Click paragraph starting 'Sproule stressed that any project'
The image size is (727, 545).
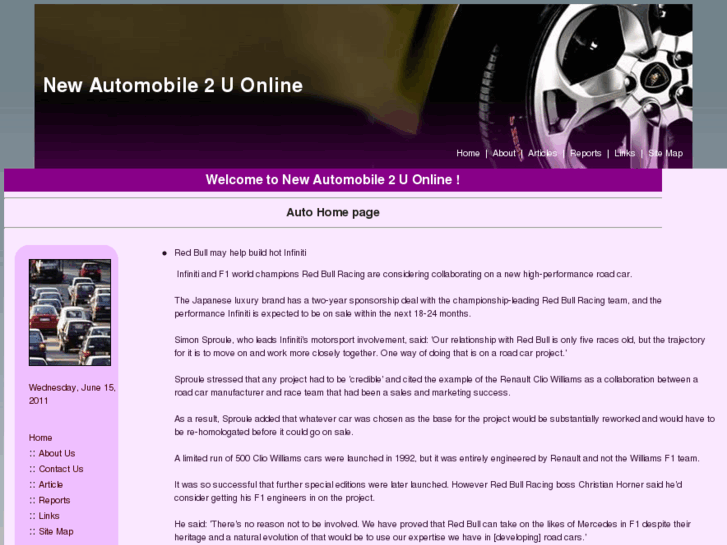436,386
